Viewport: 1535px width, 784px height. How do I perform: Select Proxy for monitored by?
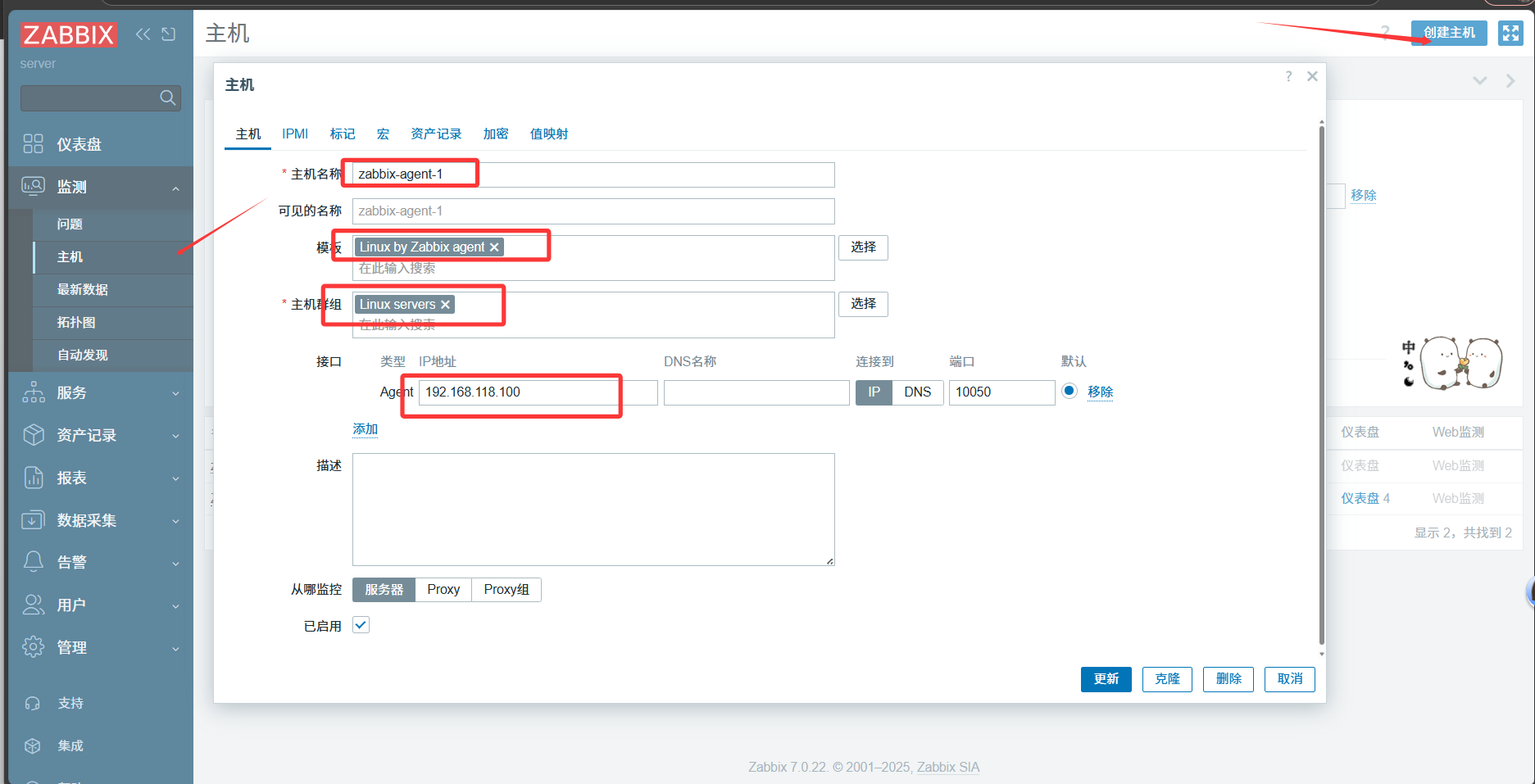coord(443,590)
